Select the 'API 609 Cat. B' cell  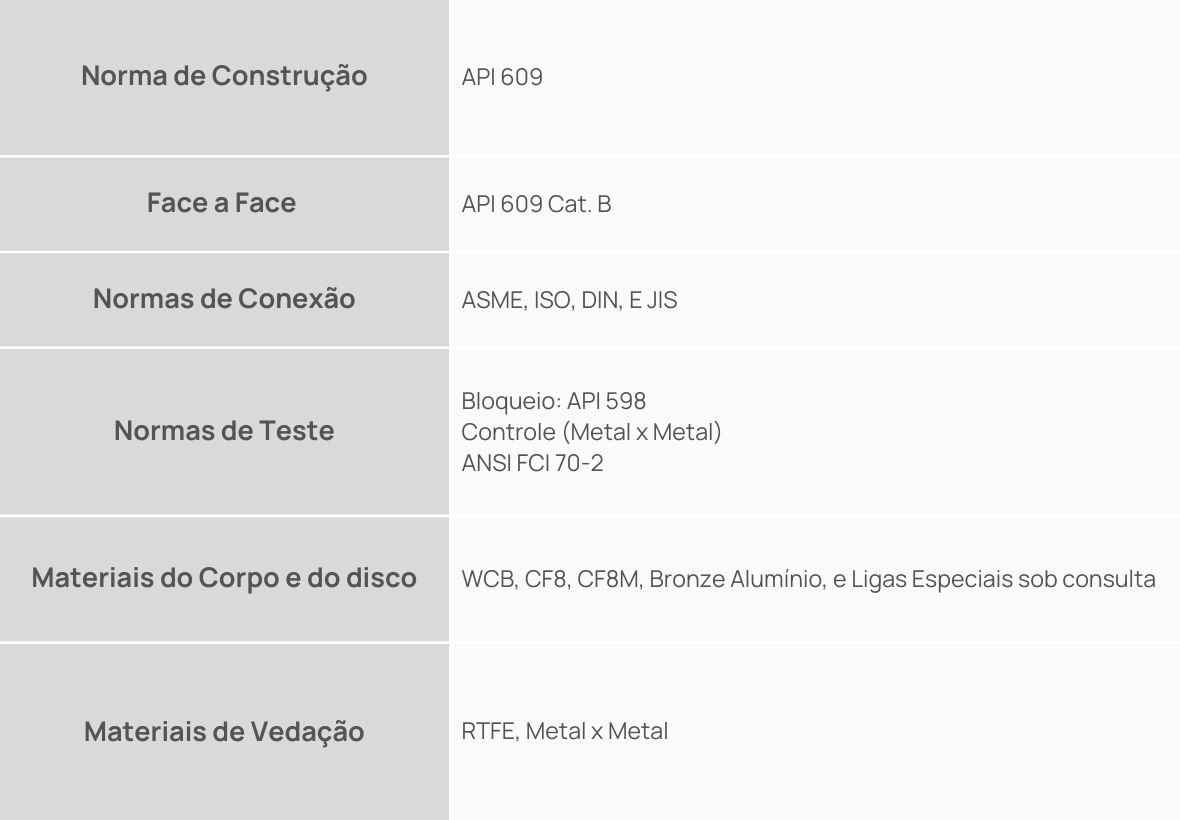[x=814, y=204]
